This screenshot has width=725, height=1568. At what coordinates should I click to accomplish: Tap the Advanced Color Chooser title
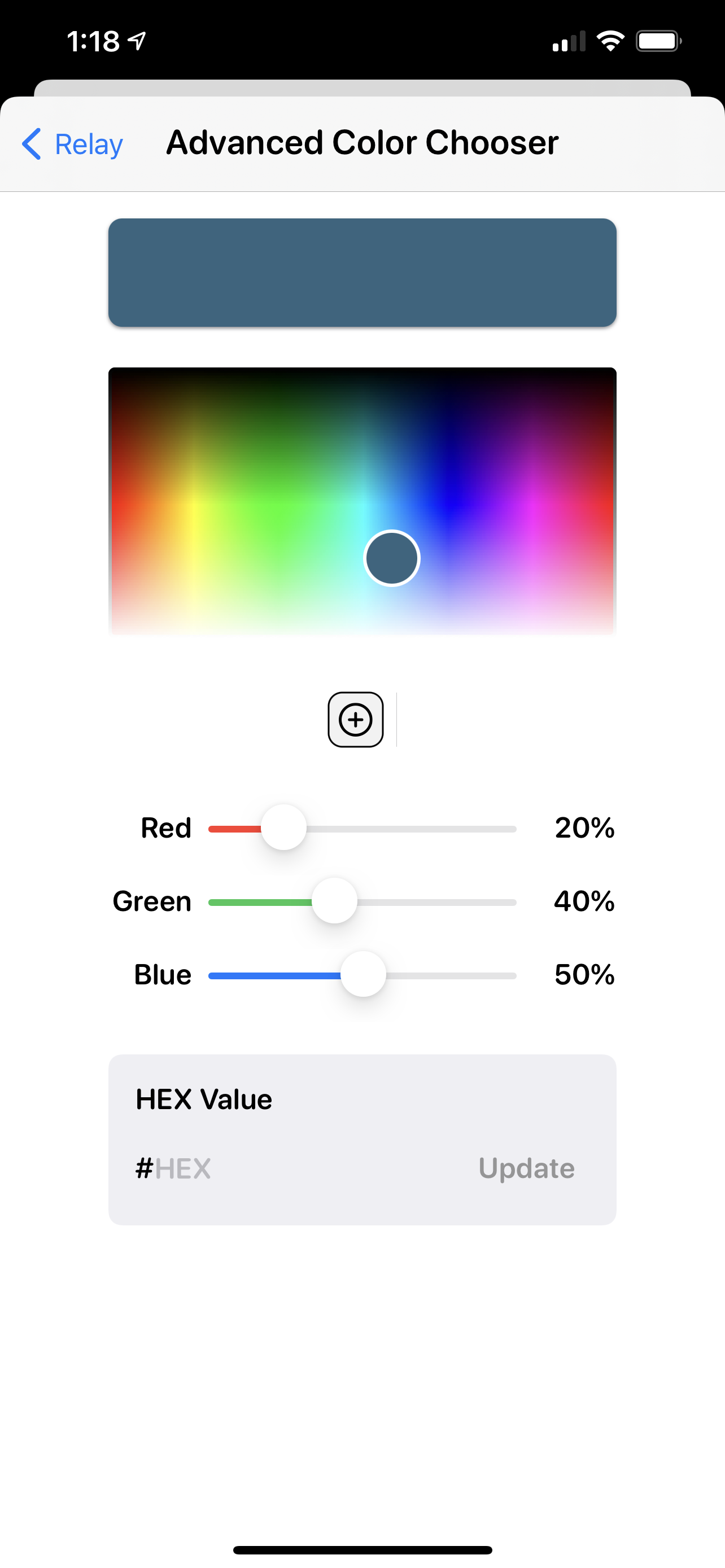click(362, 143)
